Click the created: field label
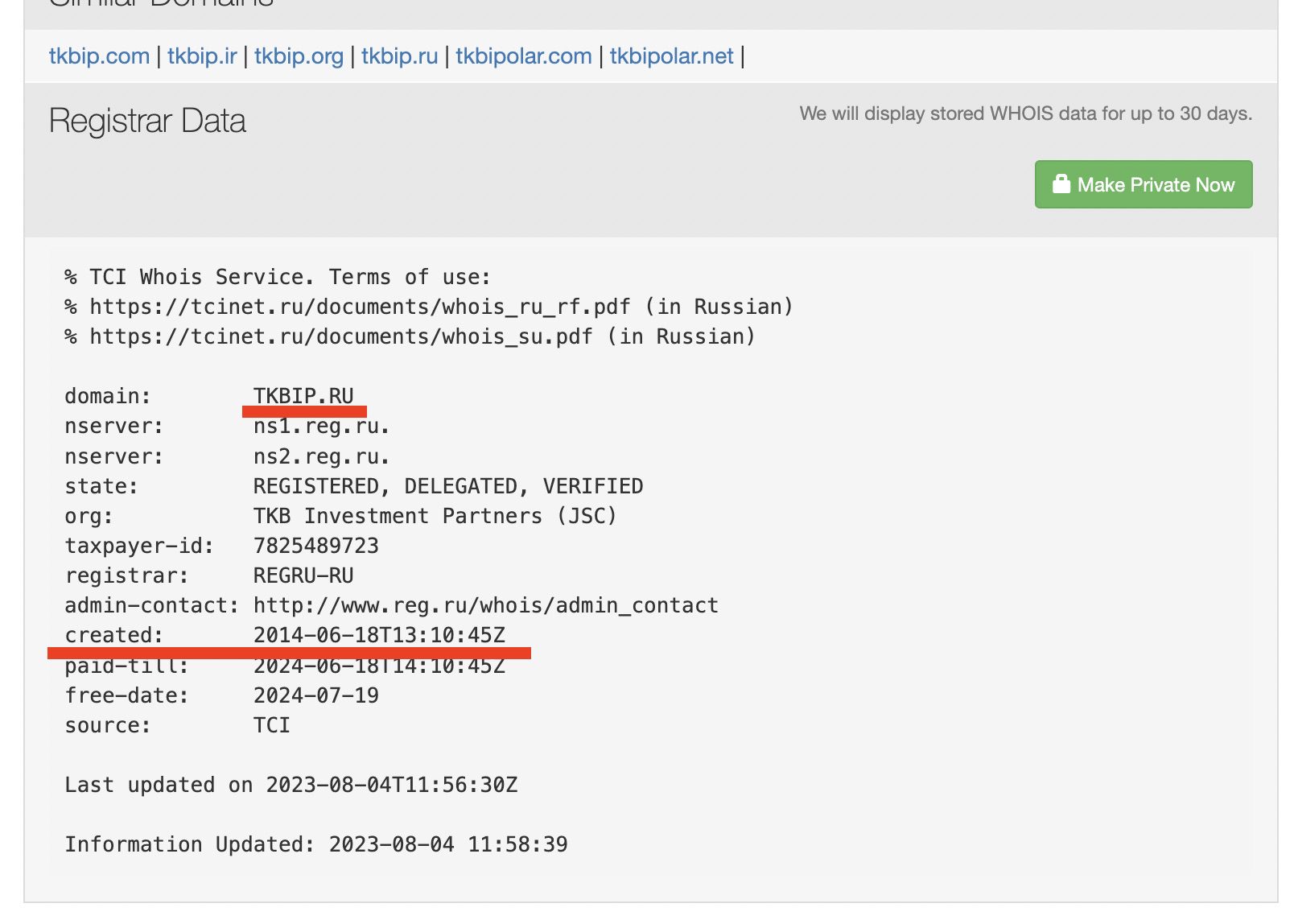 click(x=113, y=635)
